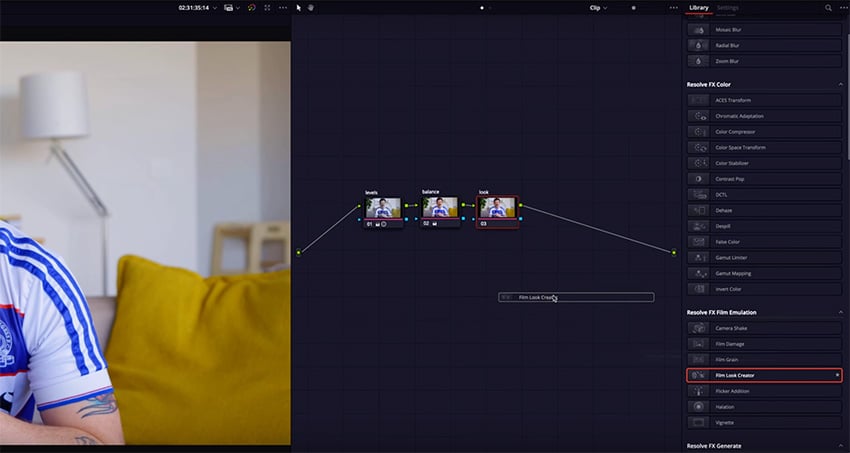Select the levels node 01
The image size is (850, 453).
point(383,212)
